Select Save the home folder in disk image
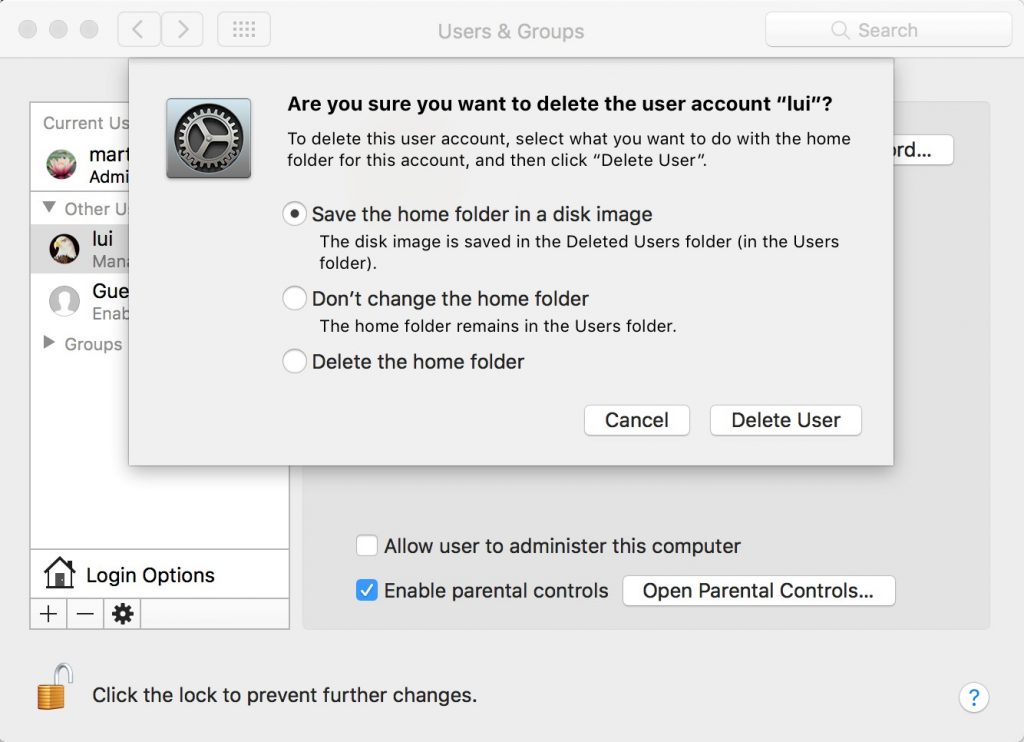This screenshot has height=742, width=1024. pyautogui.click(x=294, y=214)
